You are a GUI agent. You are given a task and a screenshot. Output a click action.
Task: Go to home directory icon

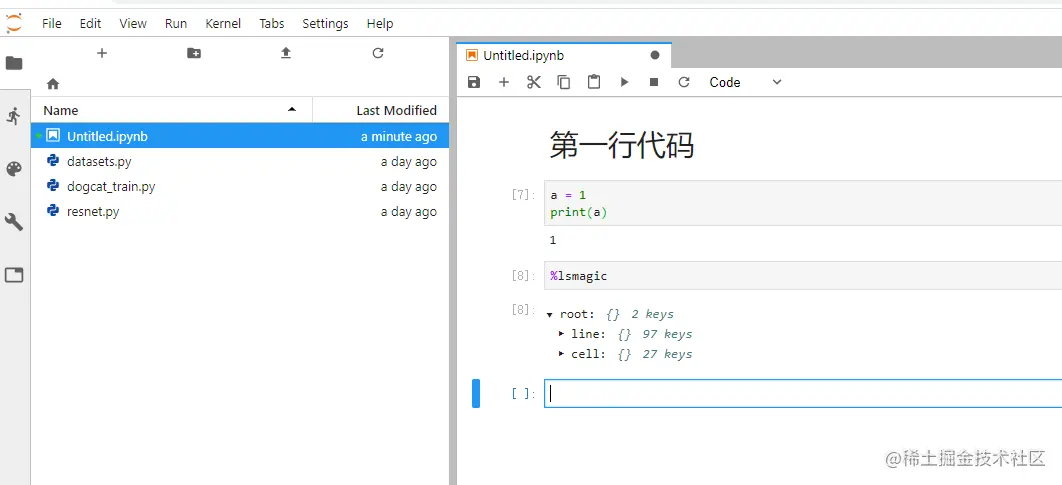pos(53,84)
